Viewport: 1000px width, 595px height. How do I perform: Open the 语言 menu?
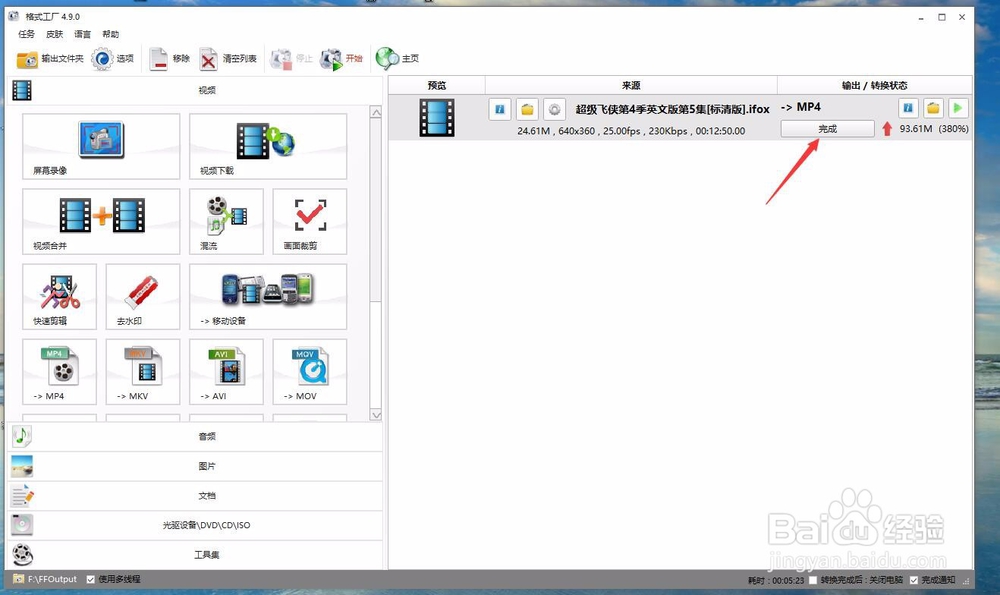[x=82, y=34]
